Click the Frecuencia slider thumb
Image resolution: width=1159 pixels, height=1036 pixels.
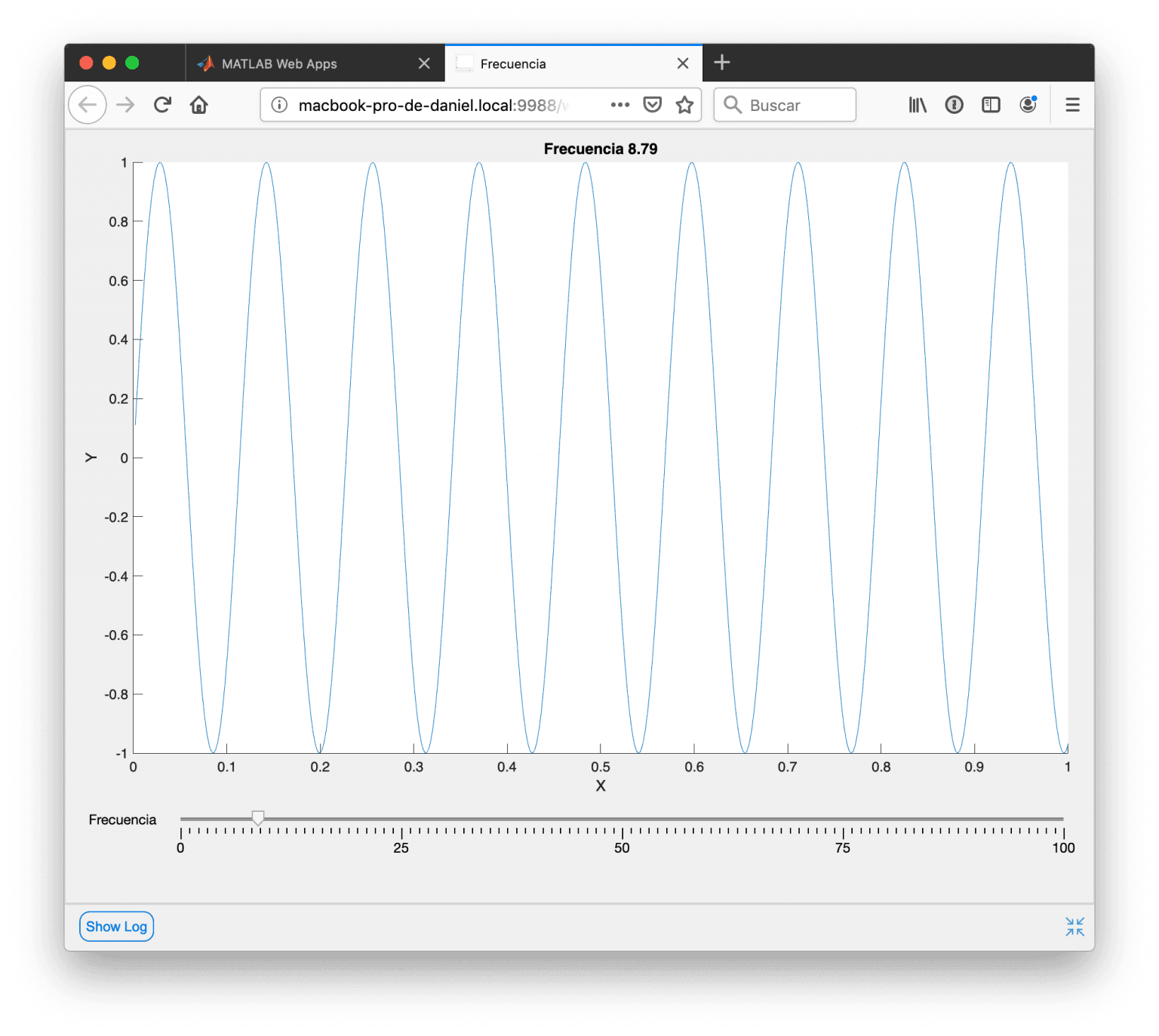tap(258, 818)
